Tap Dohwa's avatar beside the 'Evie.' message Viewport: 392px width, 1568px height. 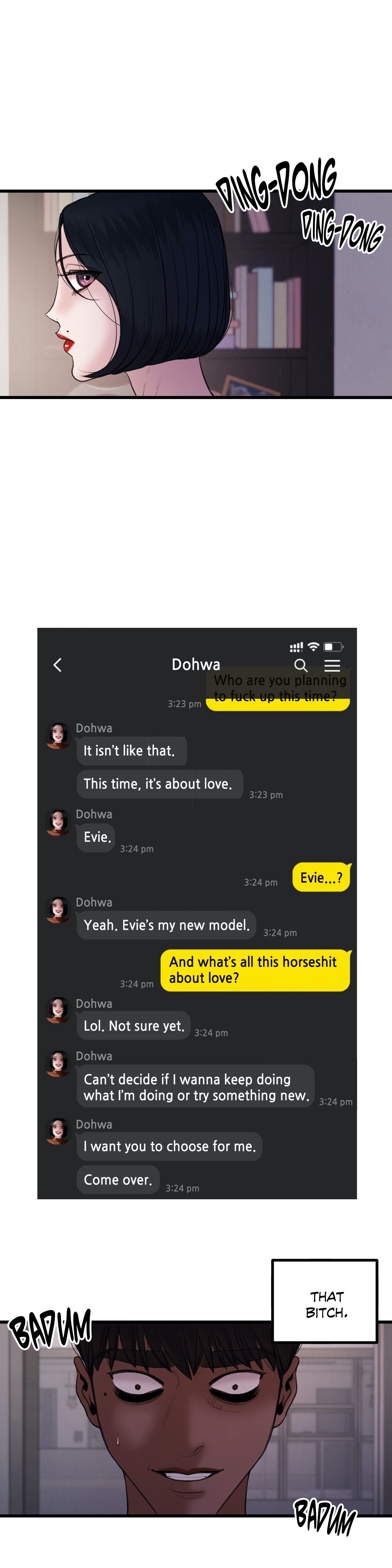click(x=58, y=822)
